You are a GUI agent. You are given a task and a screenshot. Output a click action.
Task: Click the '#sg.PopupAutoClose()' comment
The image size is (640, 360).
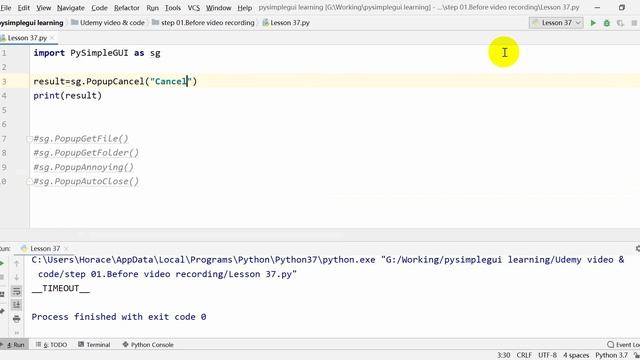(x=86, y=182)
